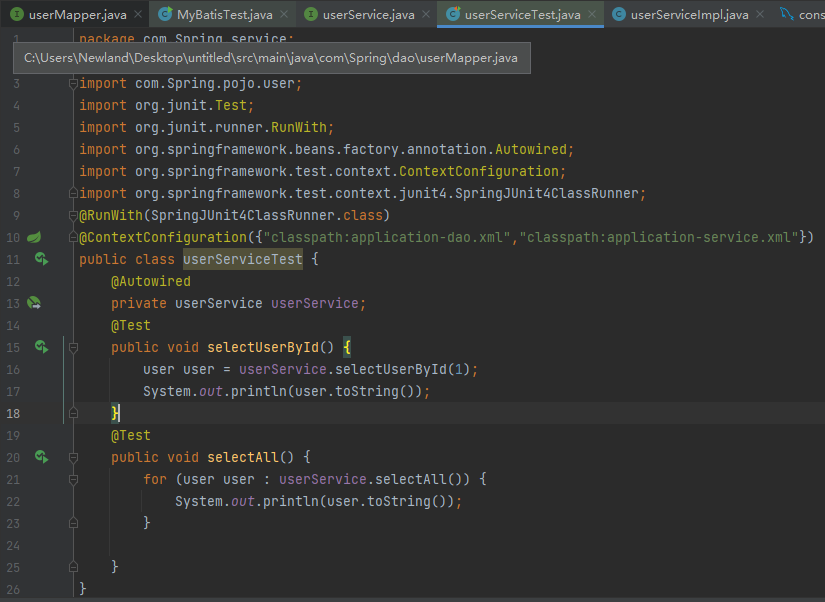Click the userService.selectUserById(1) call
825x602 pixels.
click(355, 369)
